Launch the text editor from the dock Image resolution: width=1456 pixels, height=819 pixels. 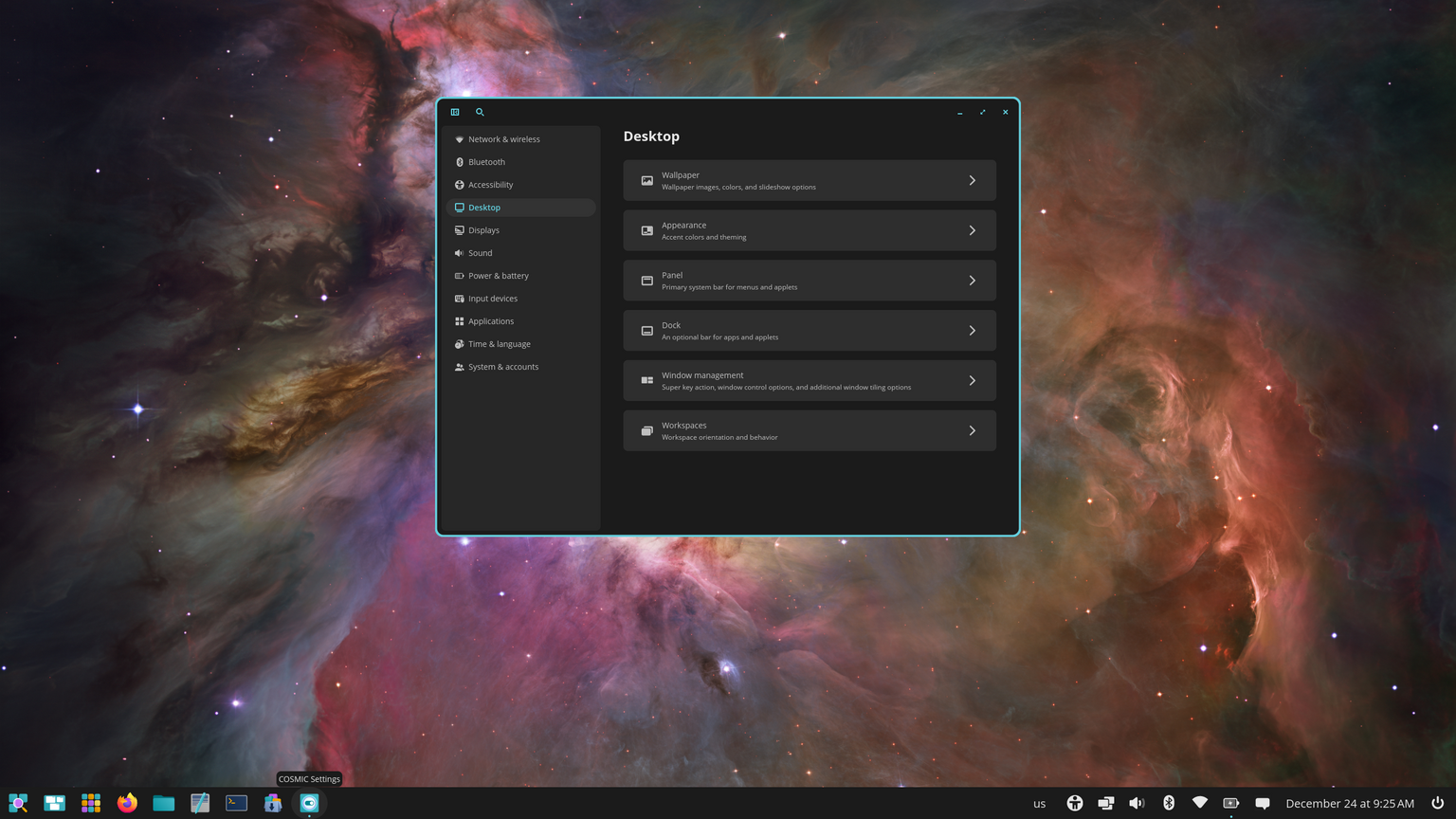(199, 803)
